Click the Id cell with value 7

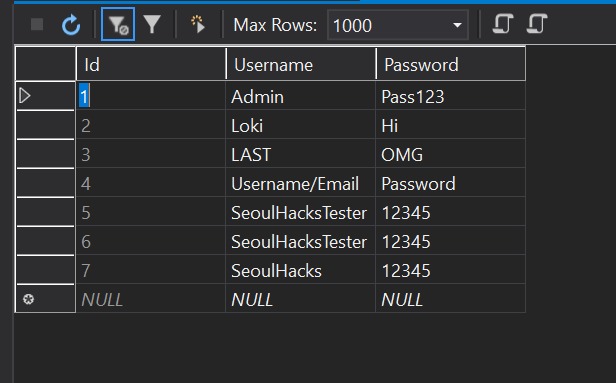pos(151,270)
